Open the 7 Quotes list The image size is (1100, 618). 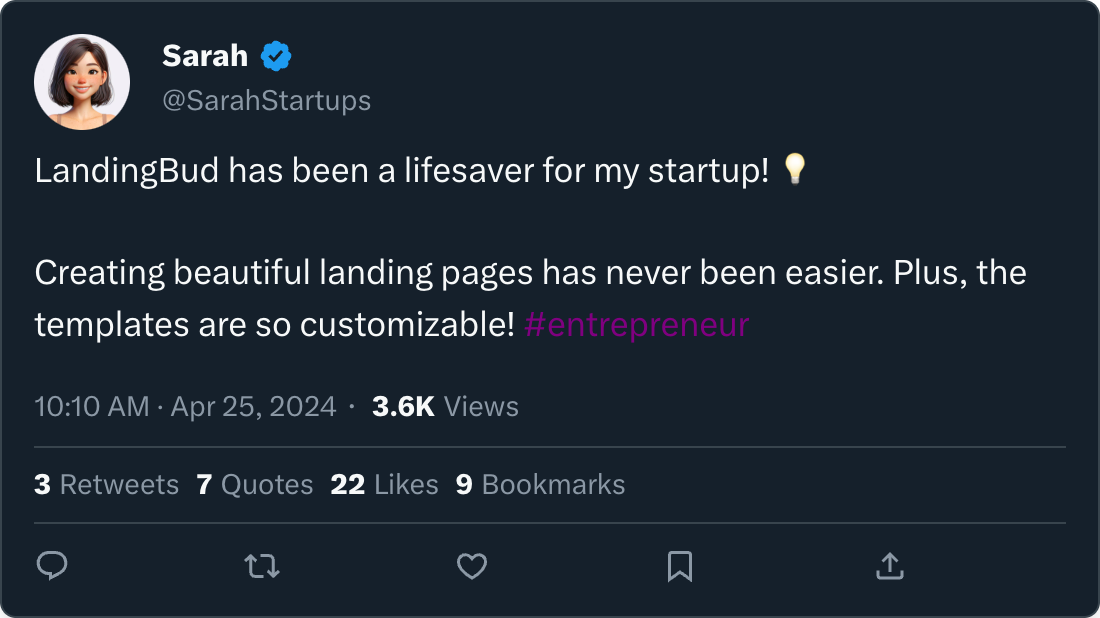(x=255, y=485)
